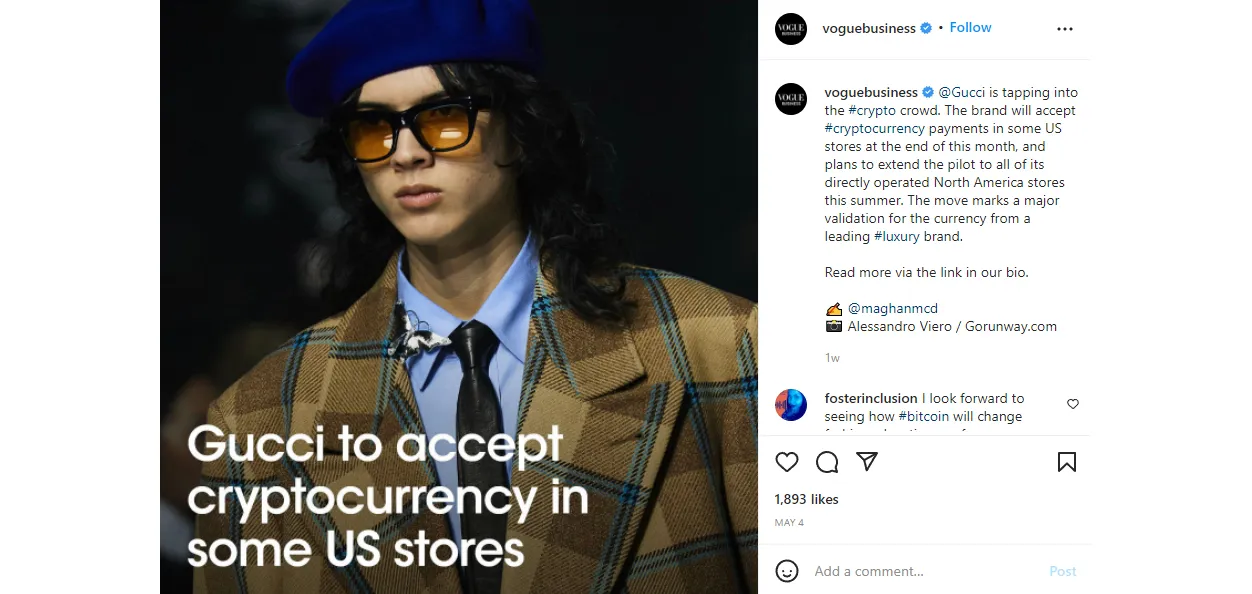Click the Vogue Business avatar beside the caption
The image size is (1252, 594).
click(x=791, y=99)
